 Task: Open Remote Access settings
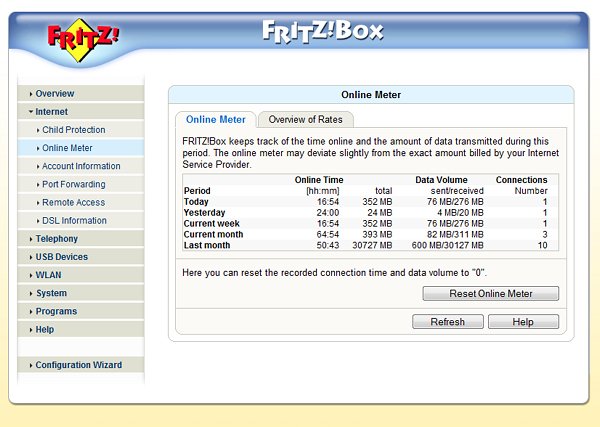coord(73,202)
